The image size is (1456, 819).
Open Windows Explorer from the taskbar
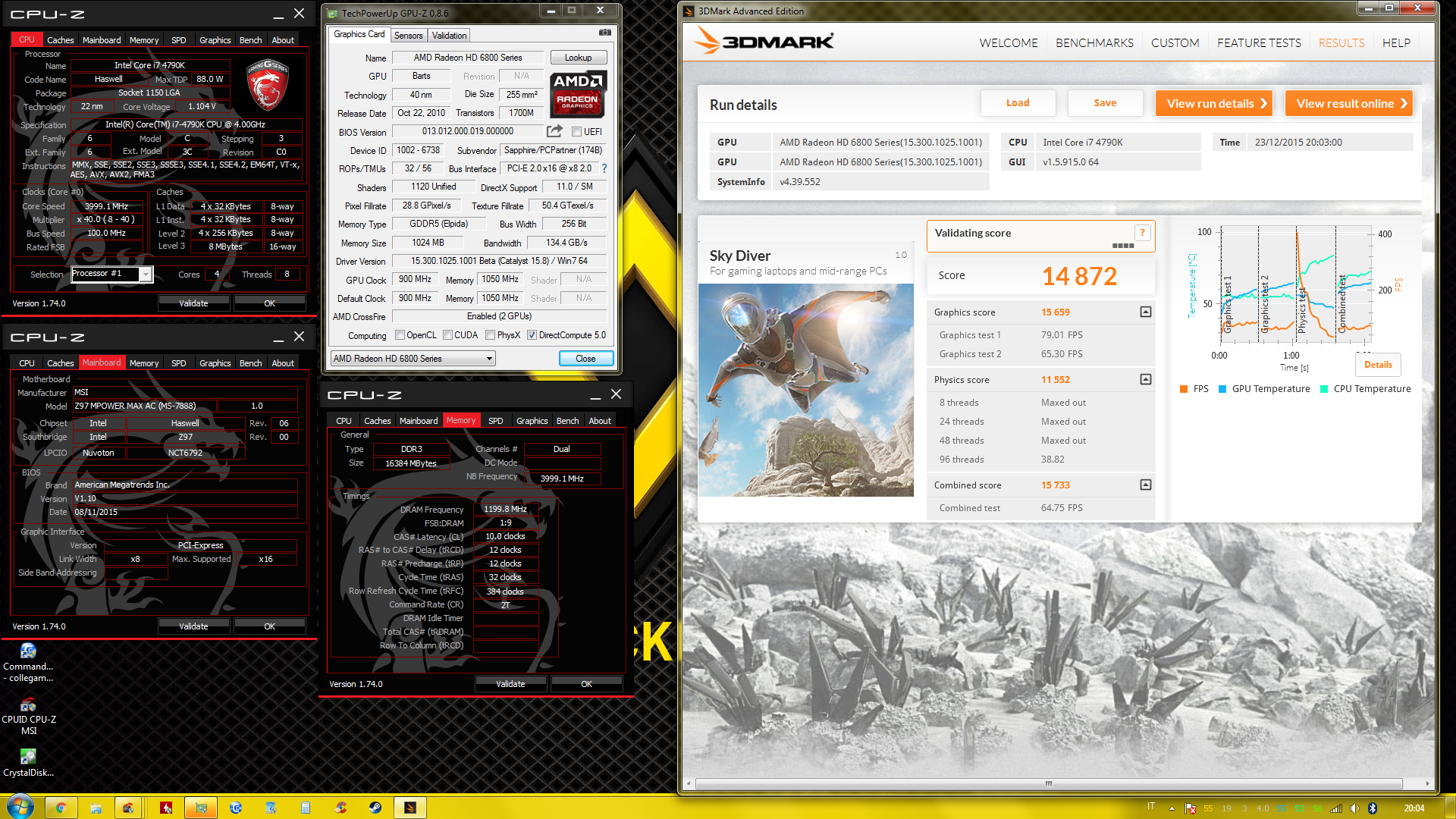(96, 808)
